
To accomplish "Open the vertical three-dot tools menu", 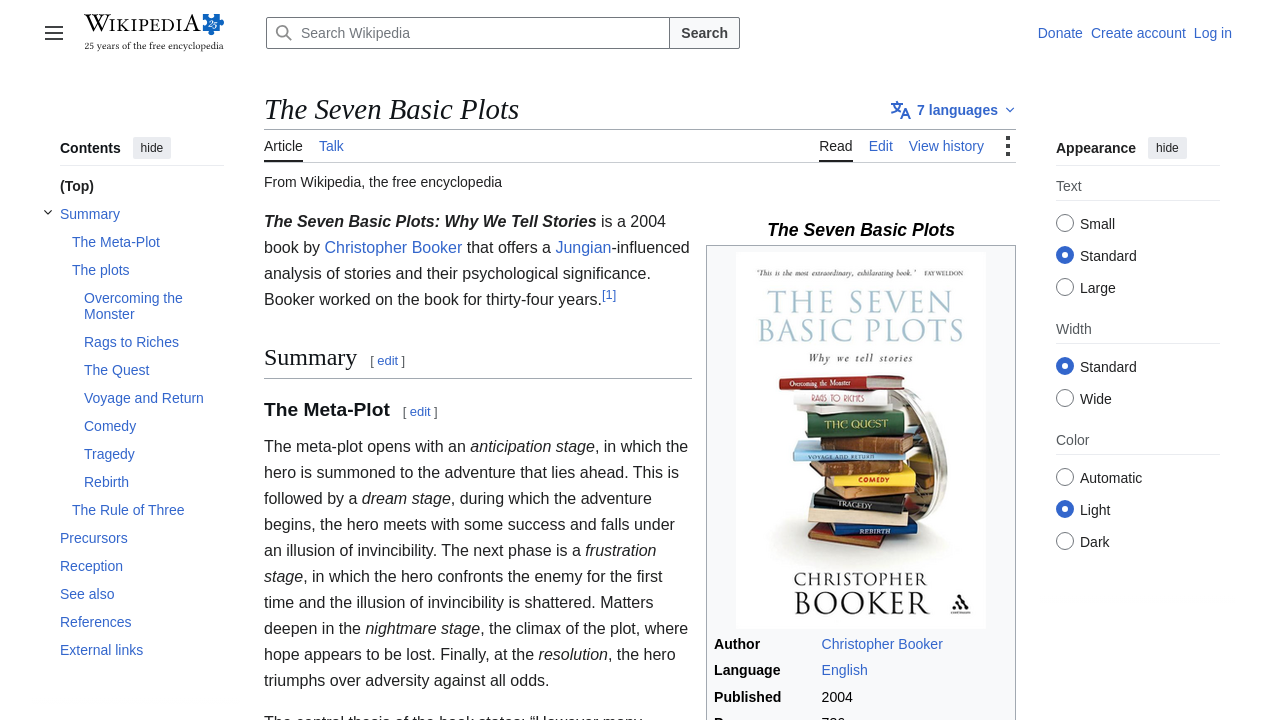I will tap(1007, 146).
